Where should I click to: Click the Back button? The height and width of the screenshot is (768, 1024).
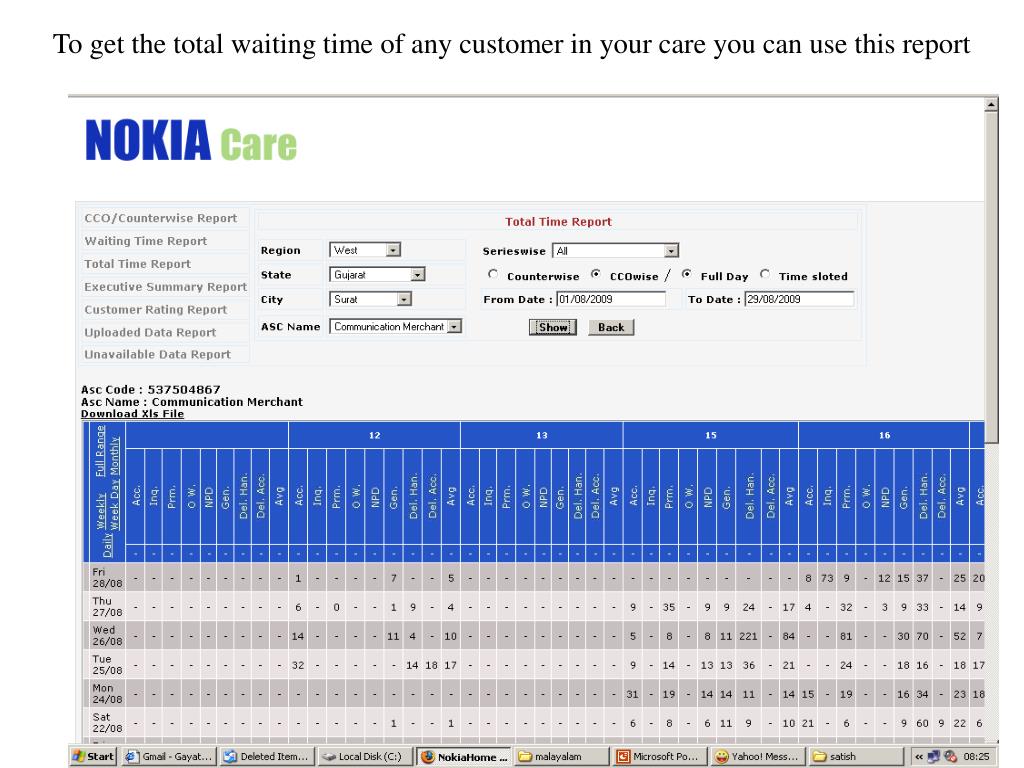coord(611,327)
